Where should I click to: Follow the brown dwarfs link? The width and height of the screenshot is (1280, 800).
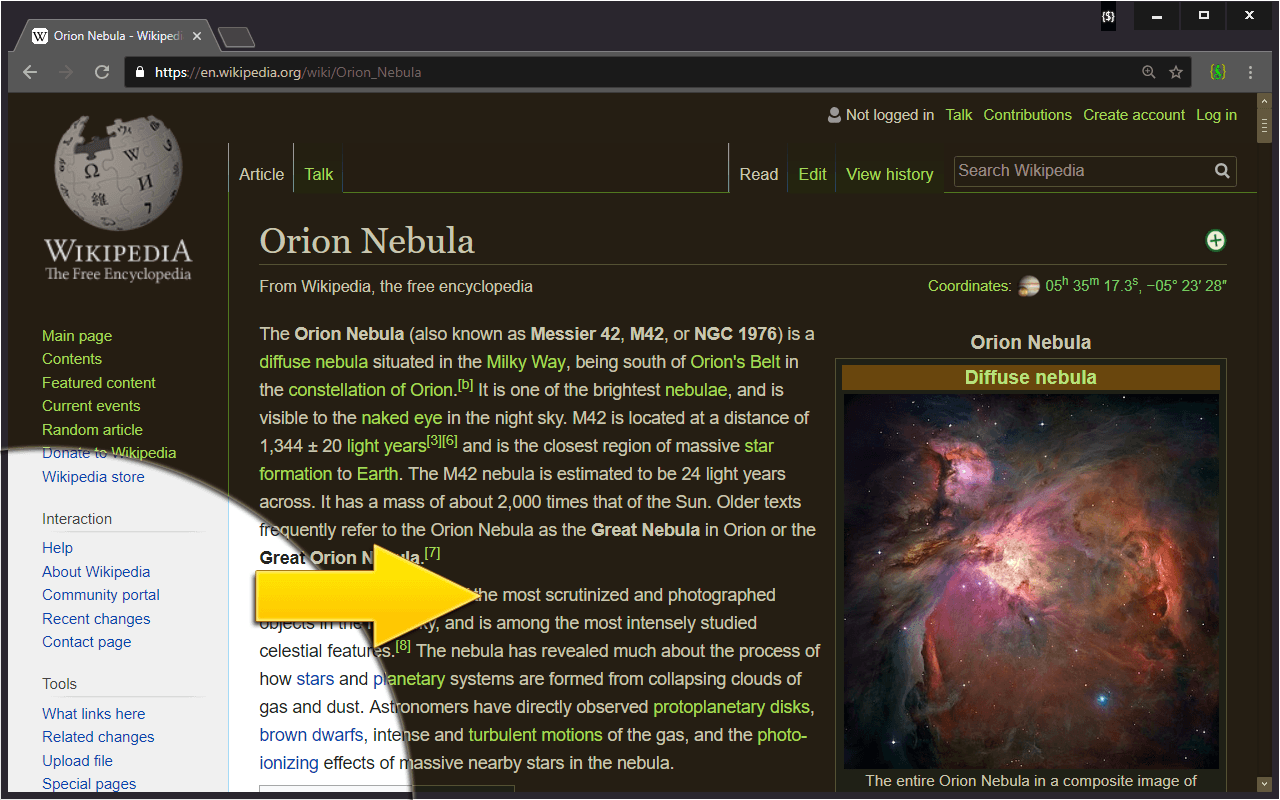point(311,735)
